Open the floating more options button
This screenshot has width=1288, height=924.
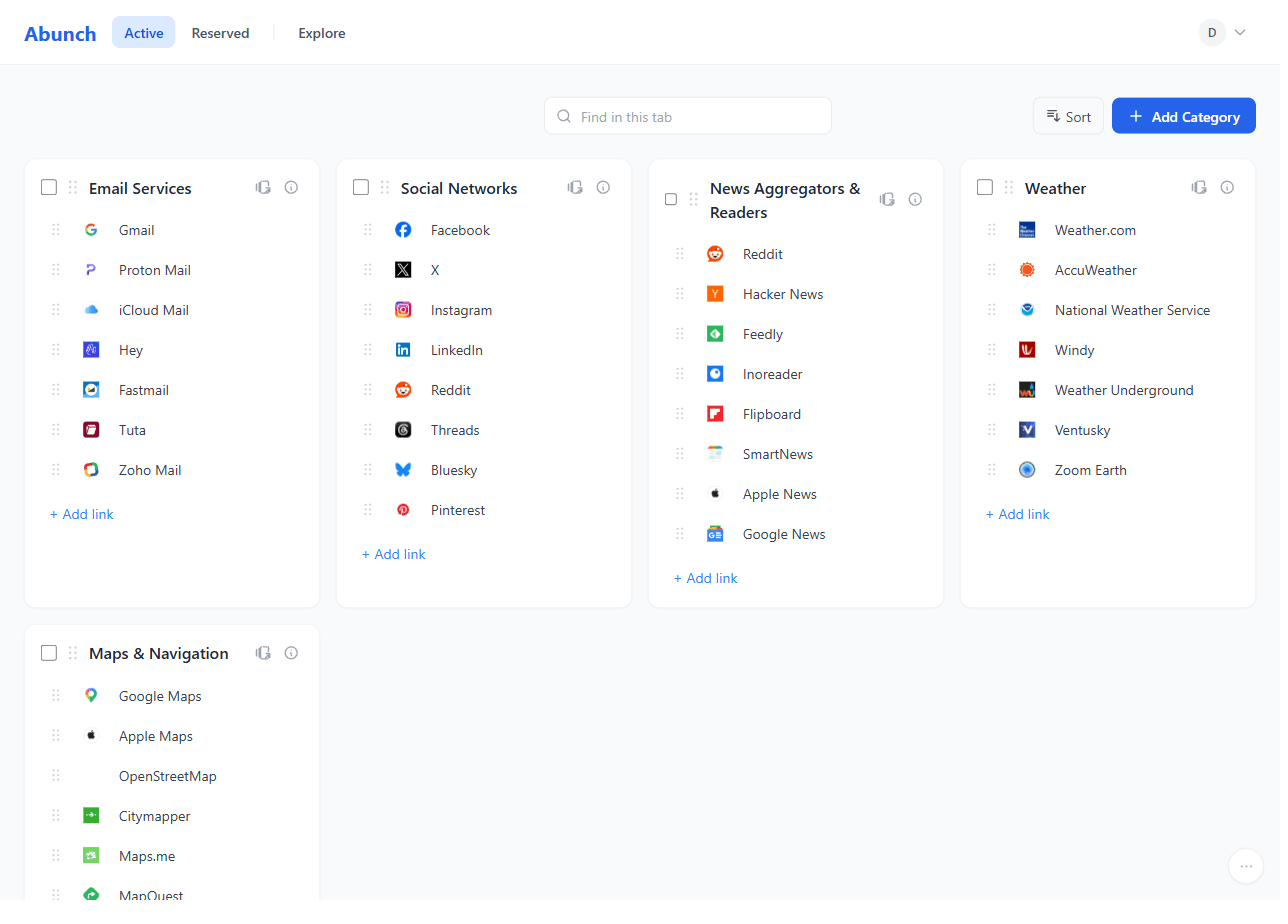point(1246,866)
